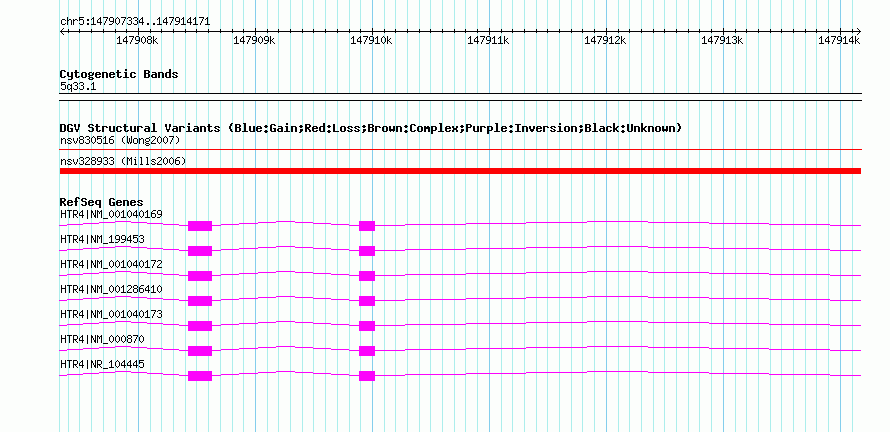Click the 147908k ruler tick label
The width and height of the screenshot is (890, 432).
(137, 40)
